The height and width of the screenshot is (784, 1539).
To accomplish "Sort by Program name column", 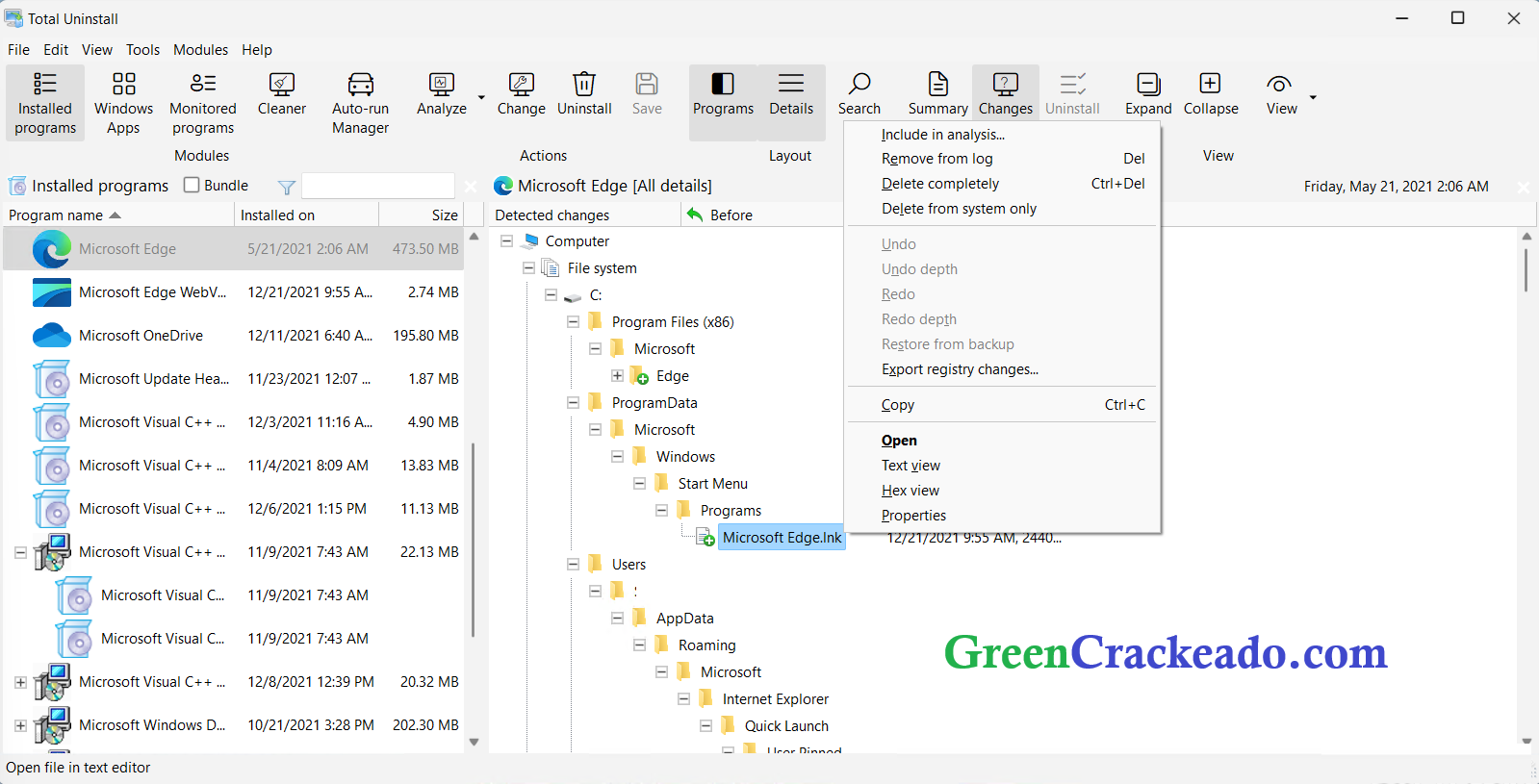I will tap(118, 215).
